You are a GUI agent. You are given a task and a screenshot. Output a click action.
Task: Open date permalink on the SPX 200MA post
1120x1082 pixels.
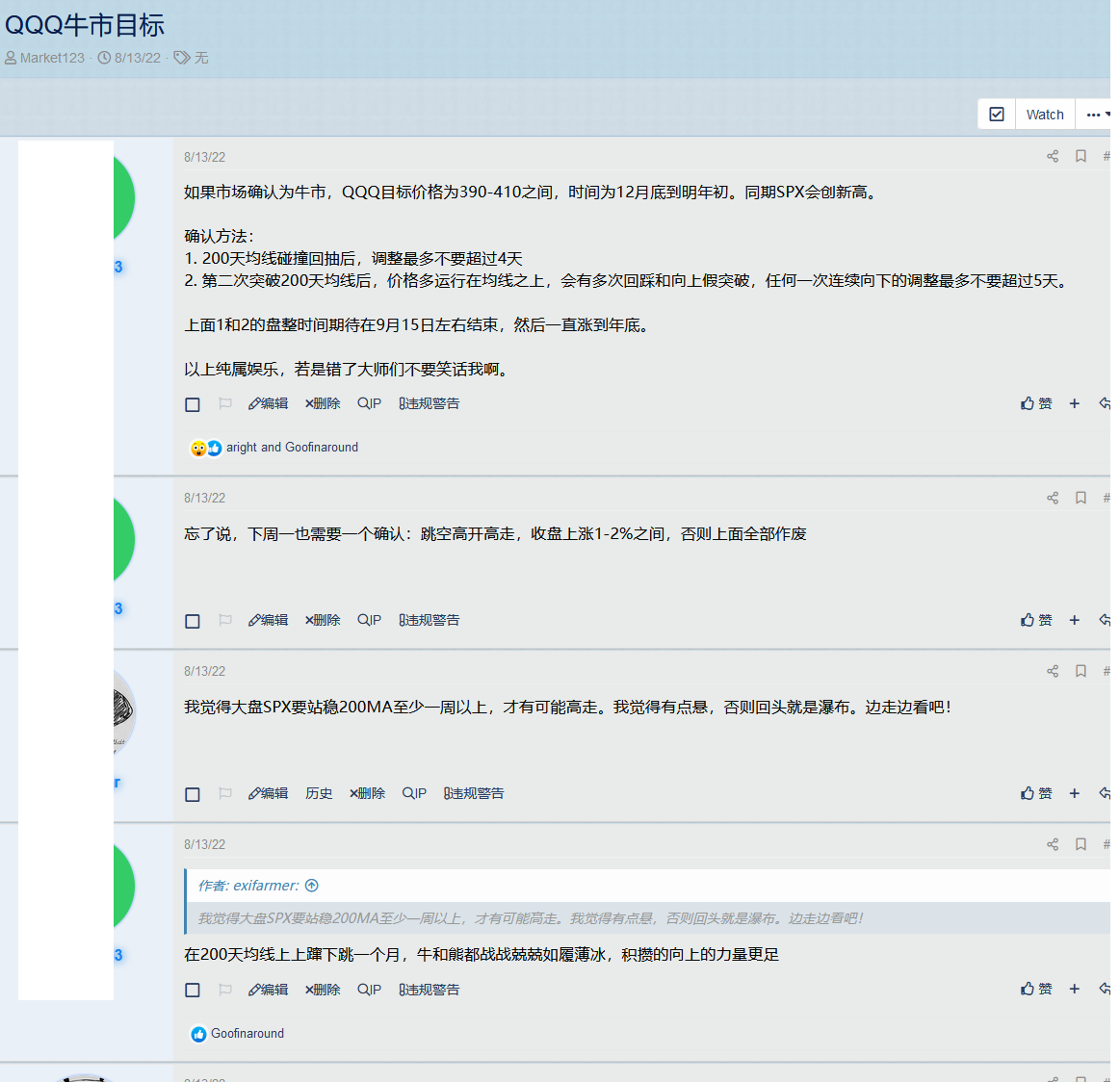point(204,671)
